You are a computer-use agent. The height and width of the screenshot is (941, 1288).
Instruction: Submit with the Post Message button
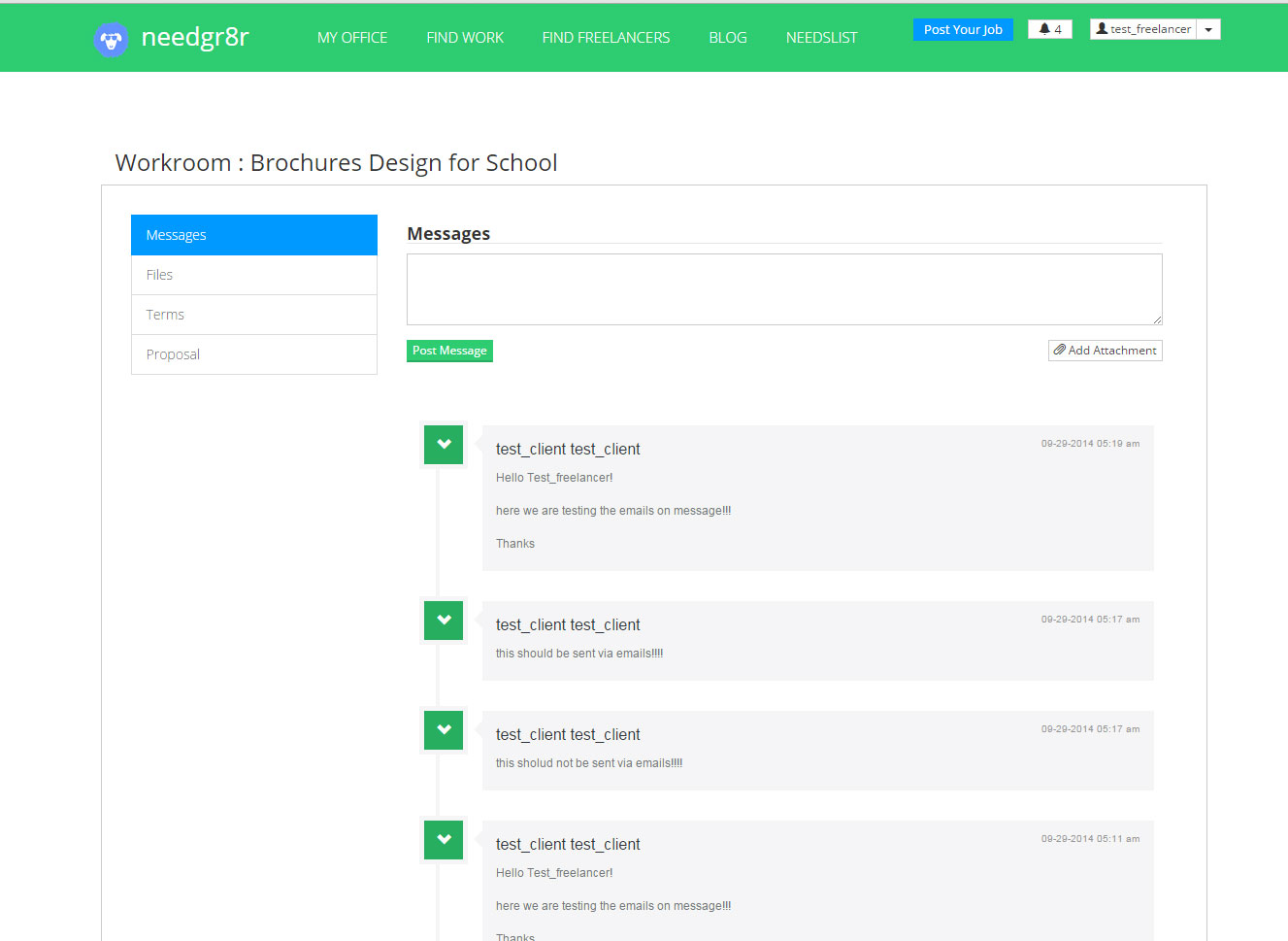tap(449, 351)
